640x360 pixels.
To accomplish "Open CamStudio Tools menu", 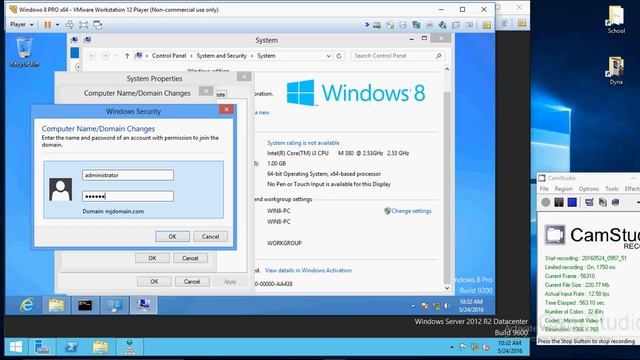I will click(612, 189).
